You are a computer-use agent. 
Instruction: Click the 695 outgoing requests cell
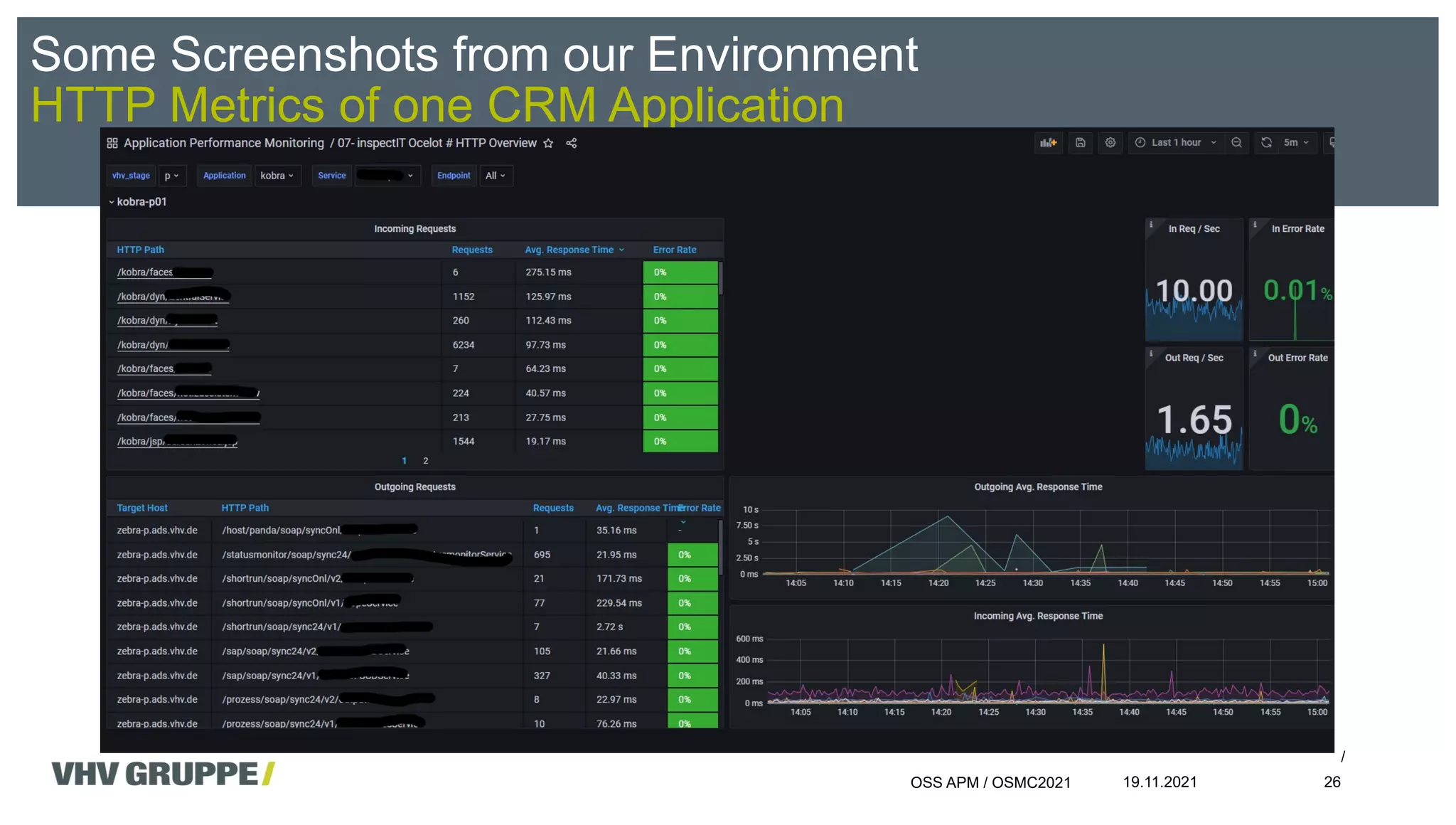pyautogui.click(x=542, y=555)
